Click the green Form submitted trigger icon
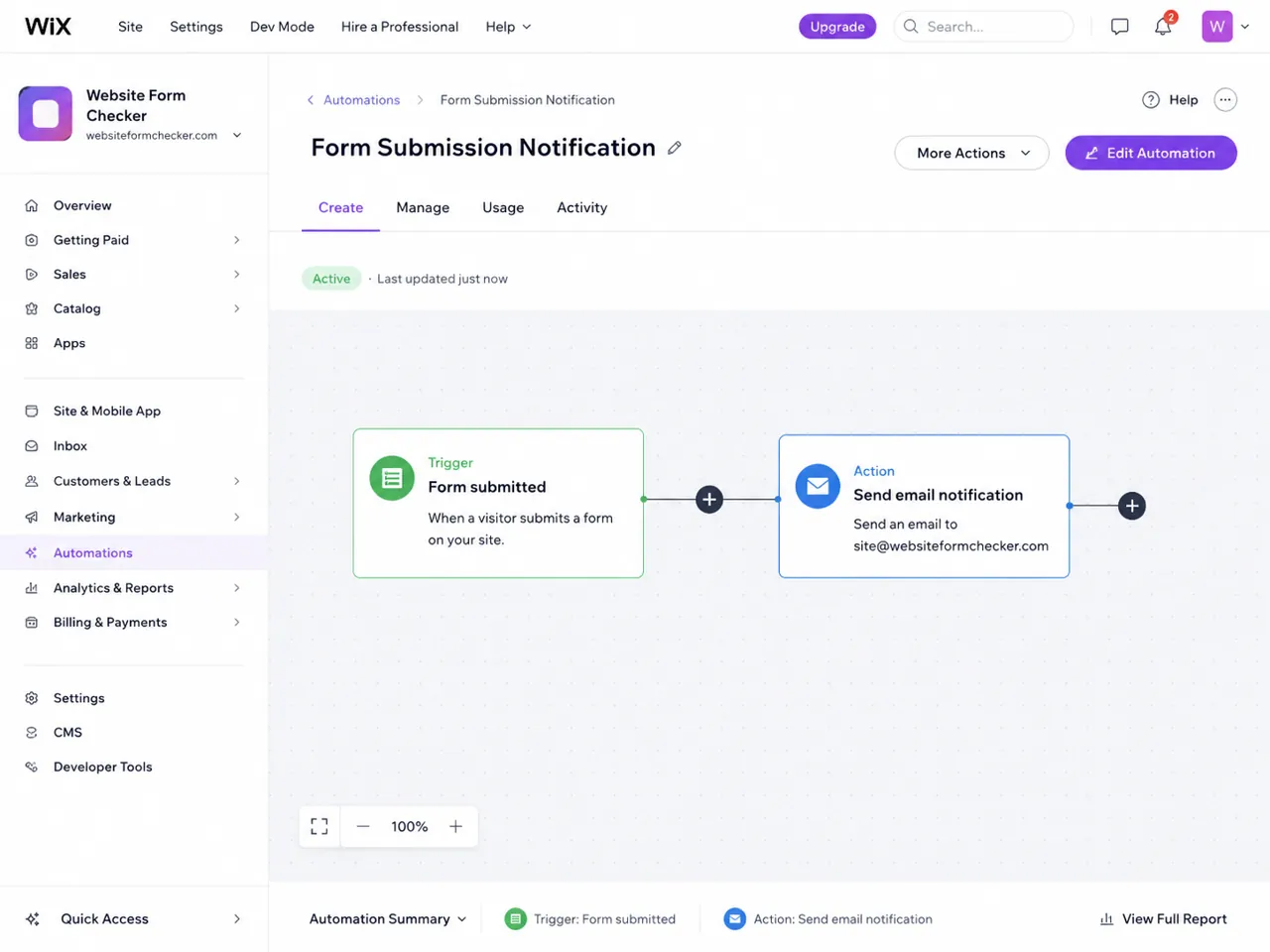Viewport: 1270px width, 952px height. (x=392, y=478)
